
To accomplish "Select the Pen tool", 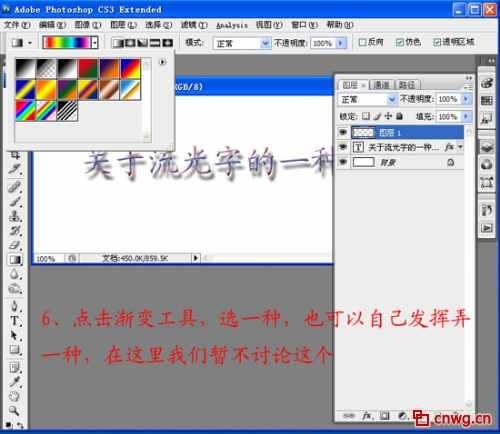I will click(15, 306).
